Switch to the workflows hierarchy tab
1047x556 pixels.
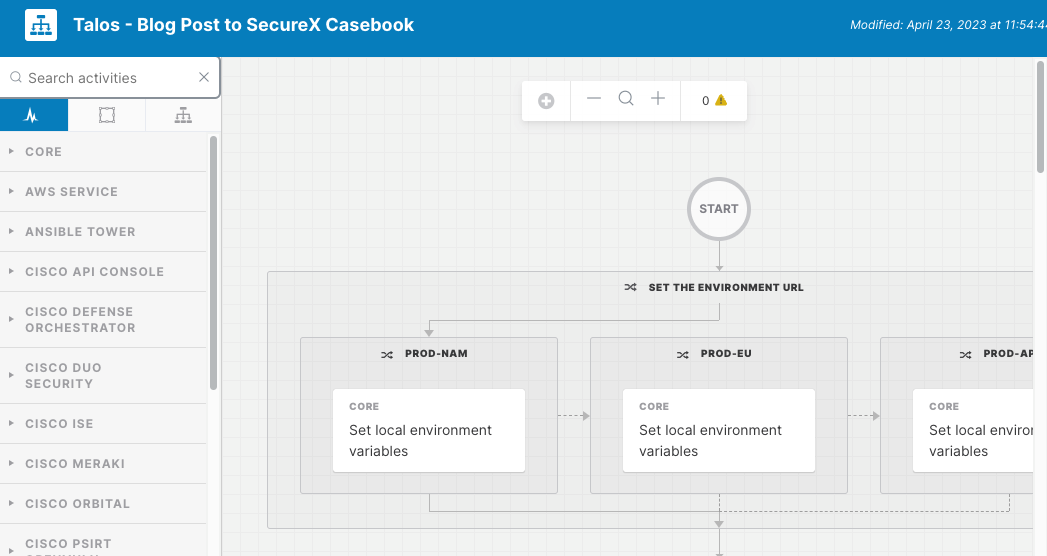[183, 115]
